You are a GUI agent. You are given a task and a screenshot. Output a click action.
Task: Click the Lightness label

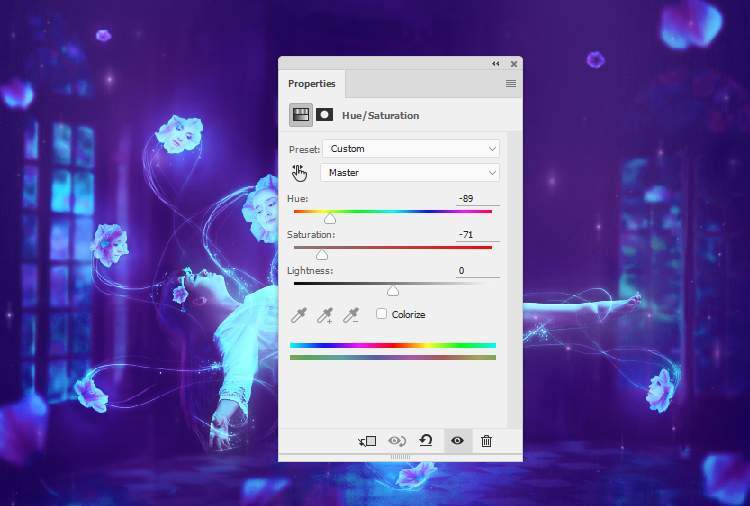(310, 271)
